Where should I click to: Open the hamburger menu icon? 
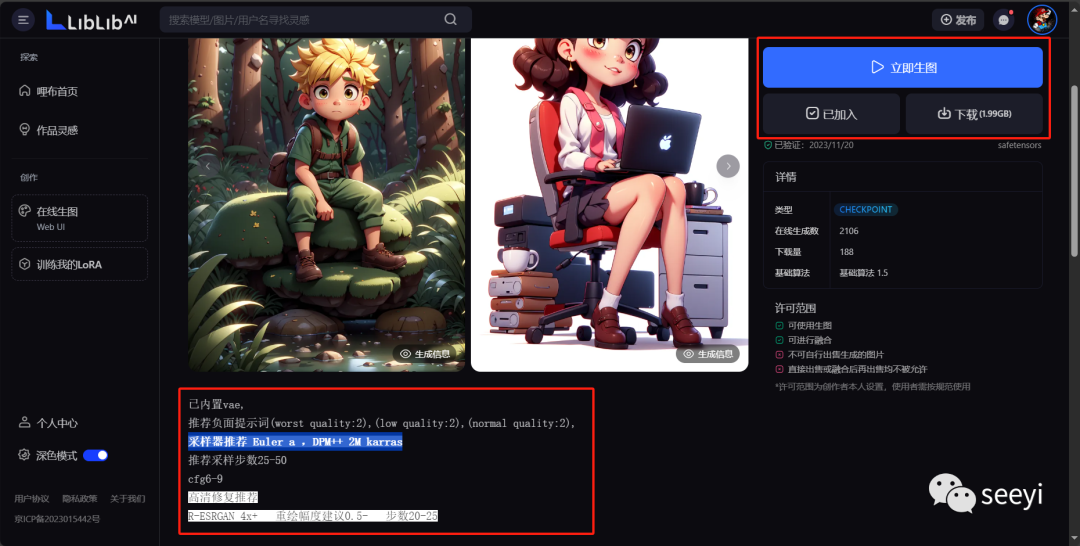[23, 19]
